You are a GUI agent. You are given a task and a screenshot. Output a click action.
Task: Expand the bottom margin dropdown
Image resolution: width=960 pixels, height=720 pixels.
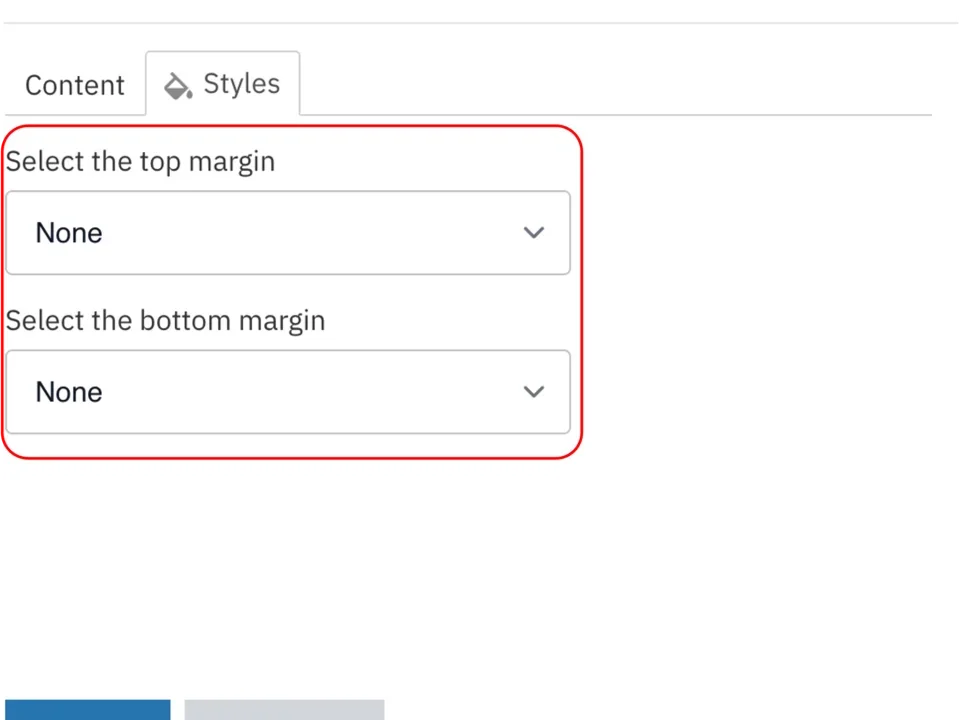coord(288,392)
